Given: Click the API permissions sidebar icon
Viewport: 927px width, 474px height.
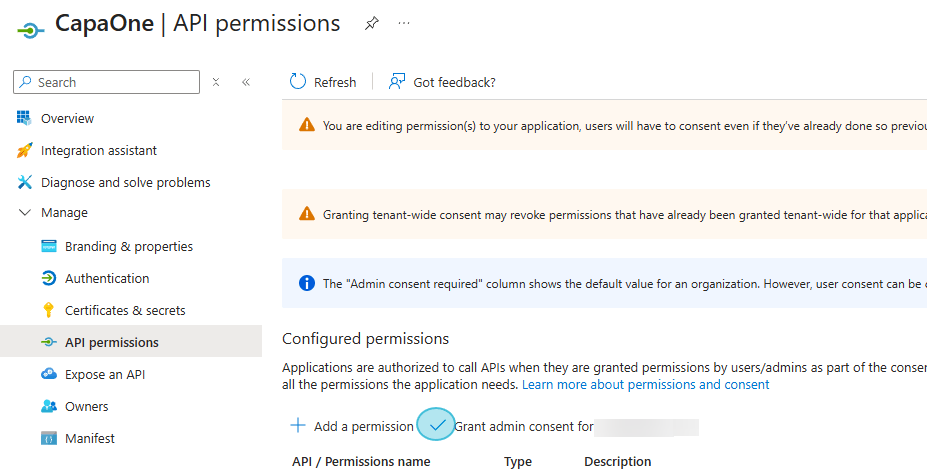Looking at the screenshot, I should 49,342.
